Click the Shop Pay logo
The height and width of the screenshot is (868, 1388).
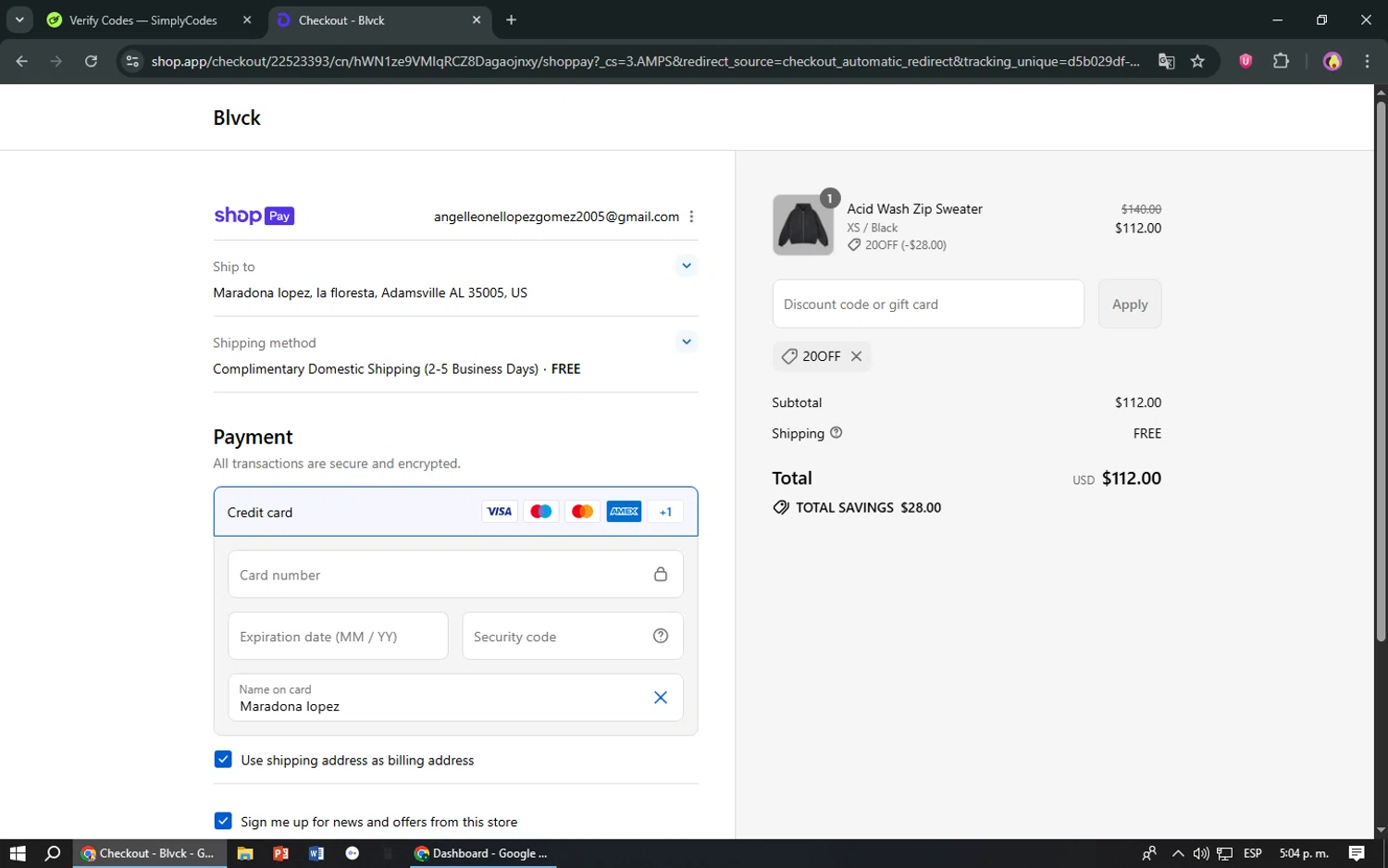(x=254, y=216)
